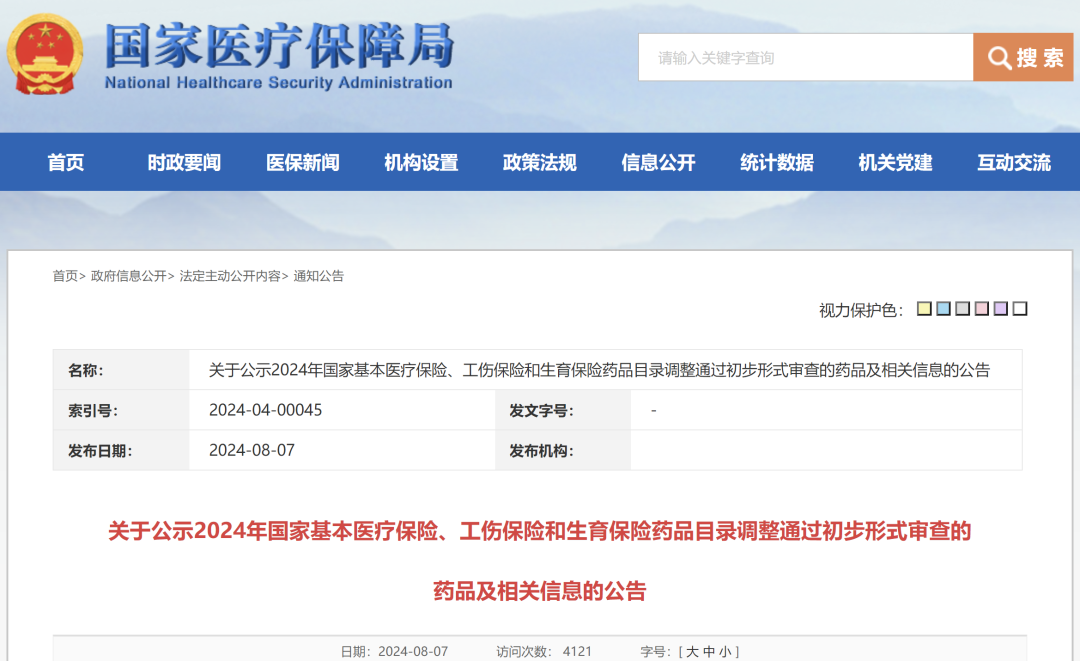Open the 政策法规 navigation item
Image resolution: width=1080 pixels, height=661 pixels.
coord(539,162)
